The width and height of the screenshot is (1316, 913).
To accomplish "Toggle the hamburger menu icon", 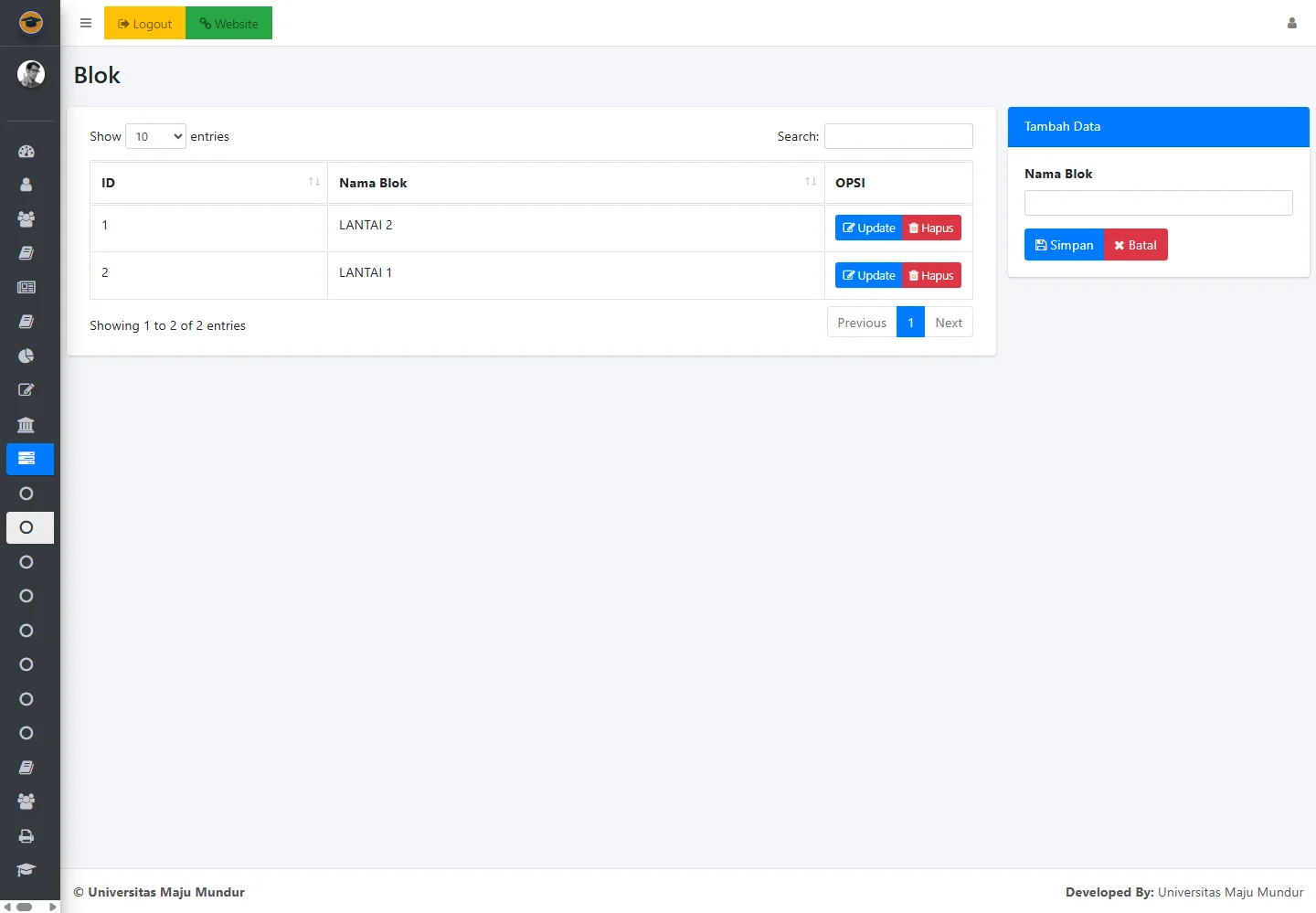I will point(86,24).
